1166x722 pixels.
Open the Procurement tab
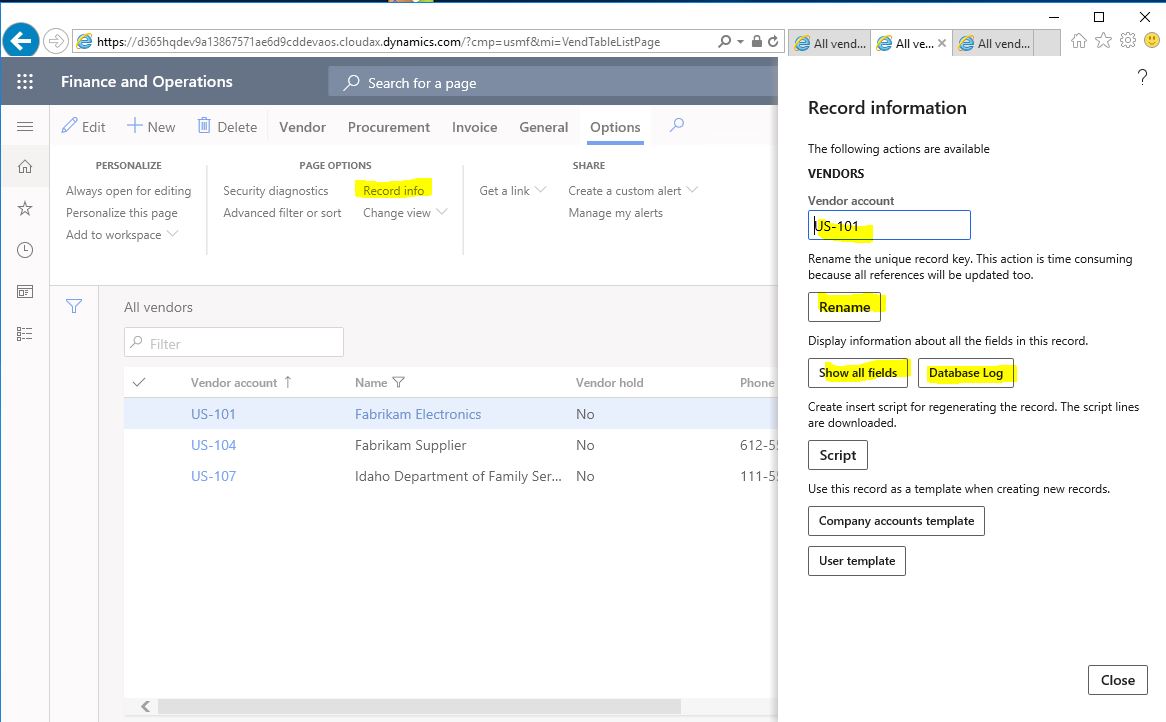coord(389,127)
